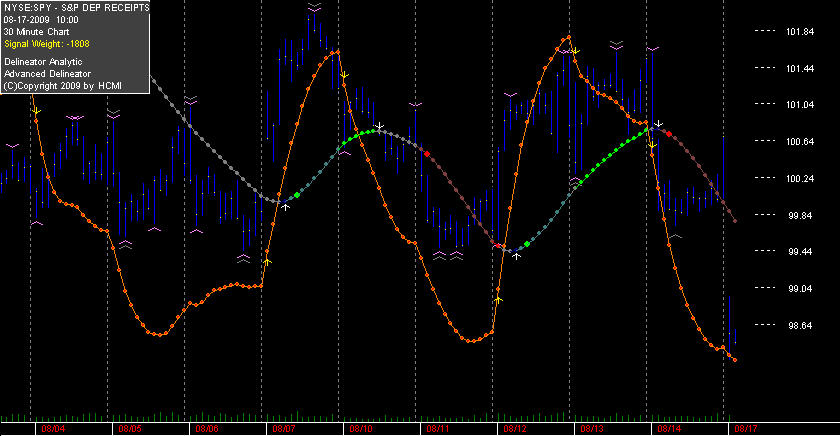
Task: Click the 101.84 price level label
Action: [800, 32]
